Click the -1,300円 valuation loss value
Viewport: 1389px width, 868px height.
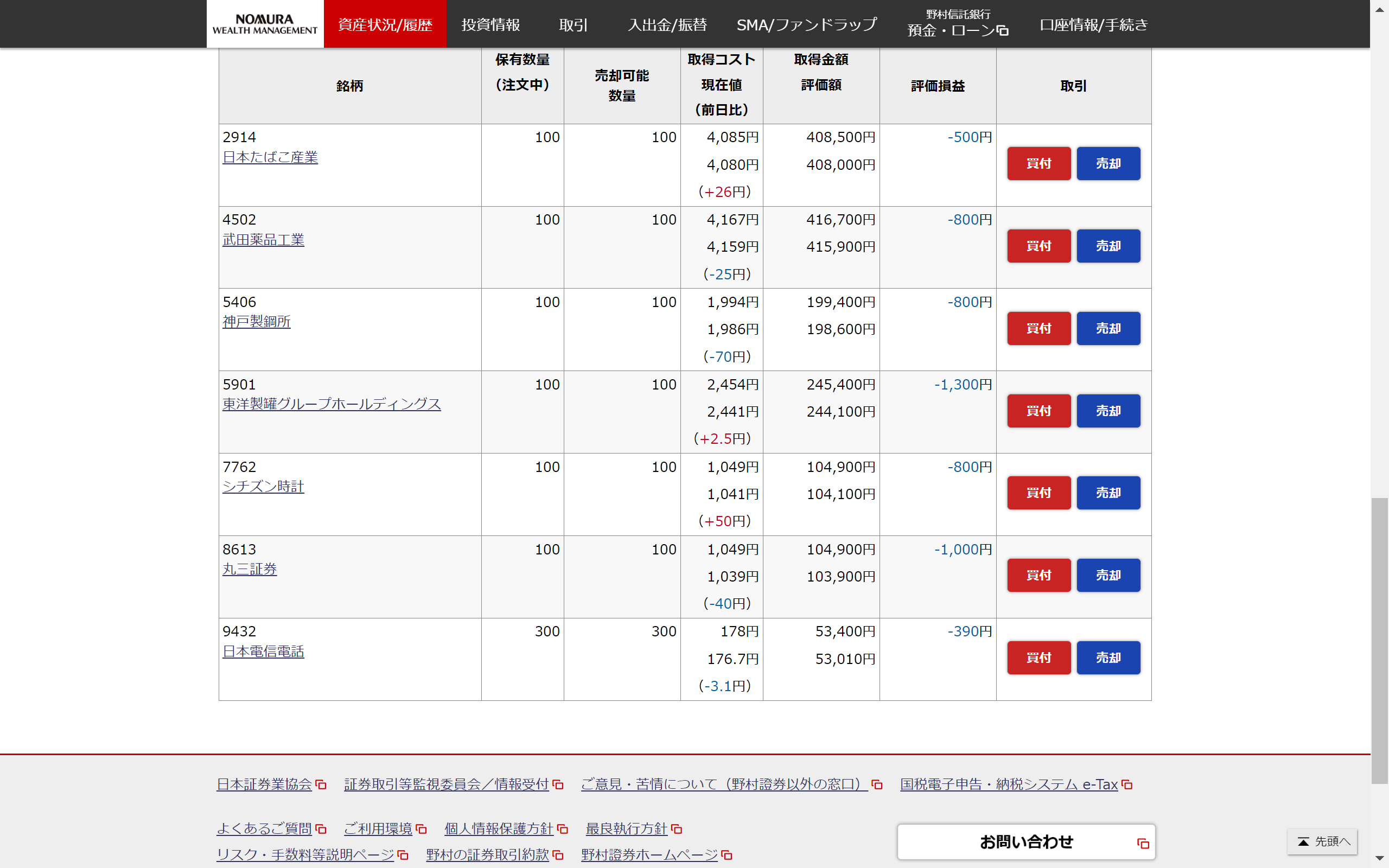963,385
